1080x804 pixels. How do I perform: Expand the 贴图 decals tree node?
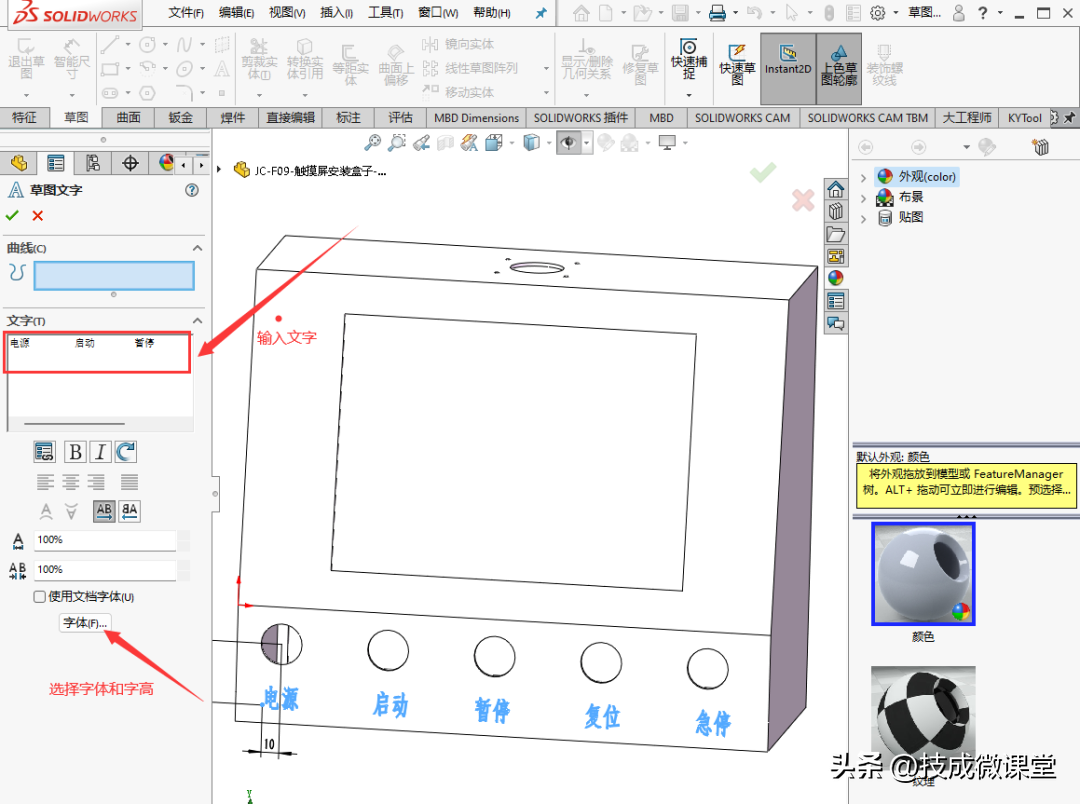click(x=864, y=218)
